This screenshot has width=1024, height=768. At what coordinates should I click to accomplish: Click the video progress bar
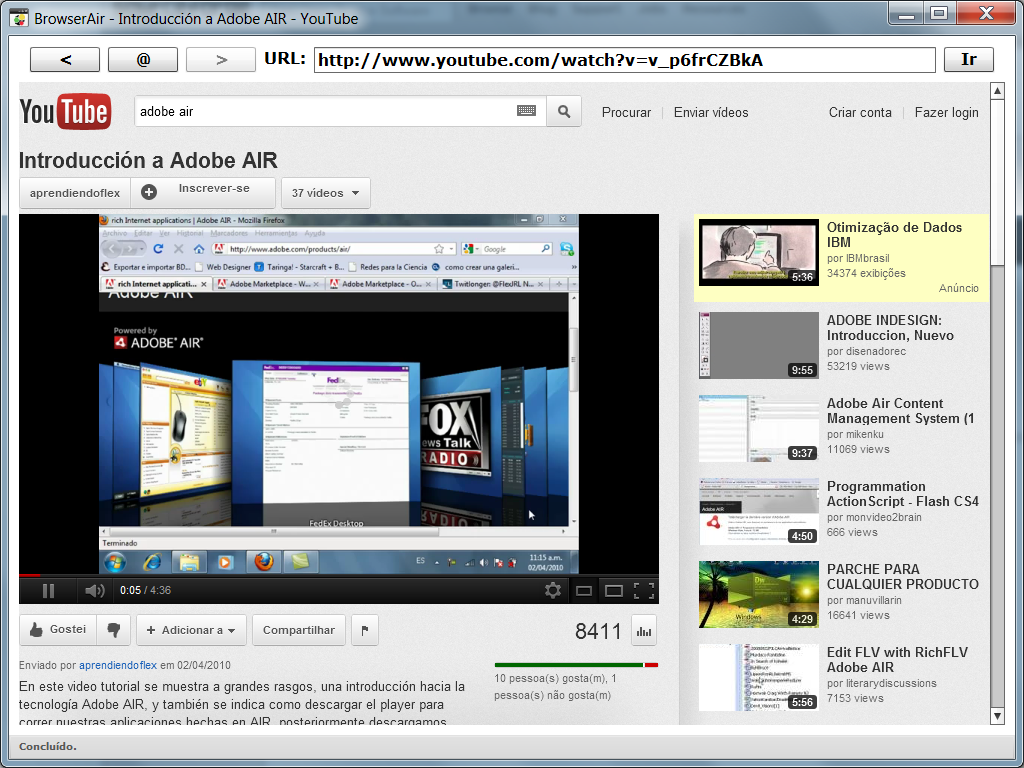pos(339,575)
